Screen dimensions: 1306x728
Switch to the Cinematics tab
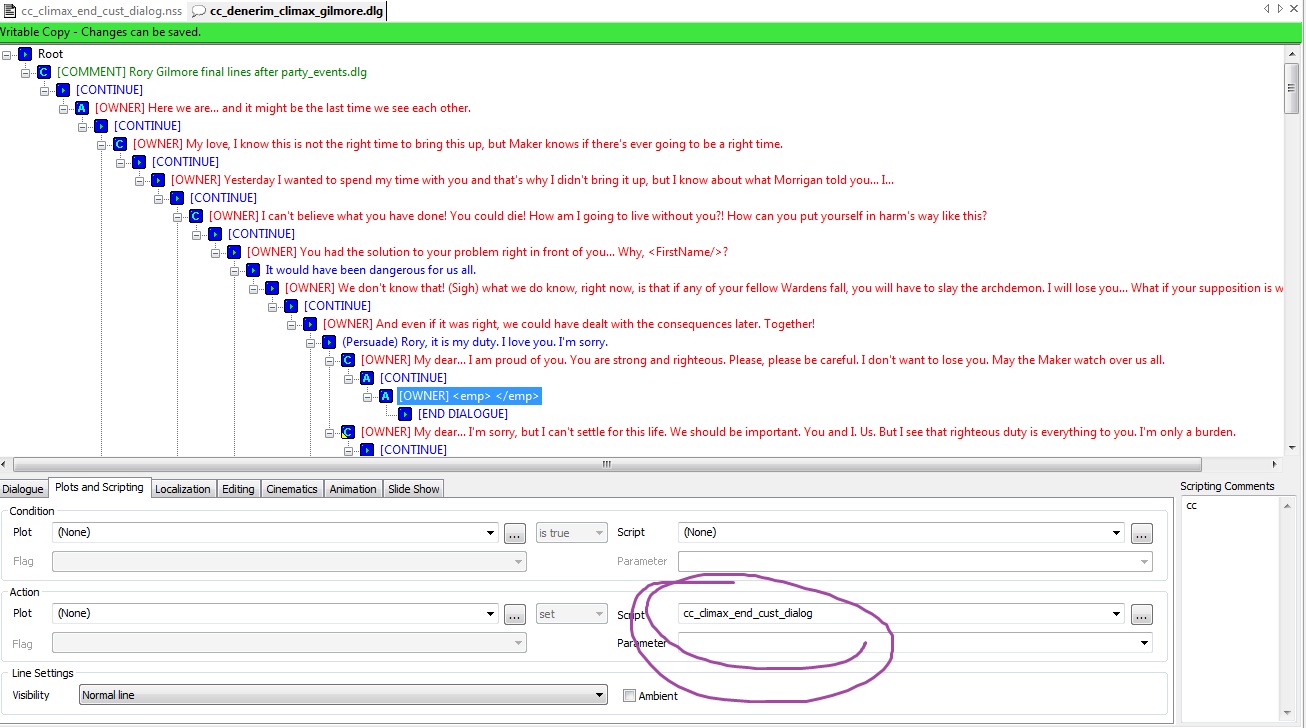click(292, 489)
